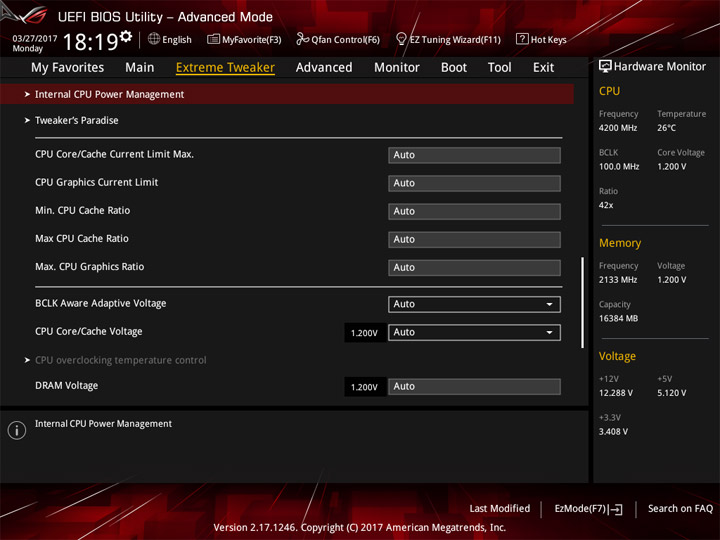This screenshot has height=540, width=720.
Task: Click CPU Core/Cache Current Limit Max. field
Action: (x=474, y=155)
